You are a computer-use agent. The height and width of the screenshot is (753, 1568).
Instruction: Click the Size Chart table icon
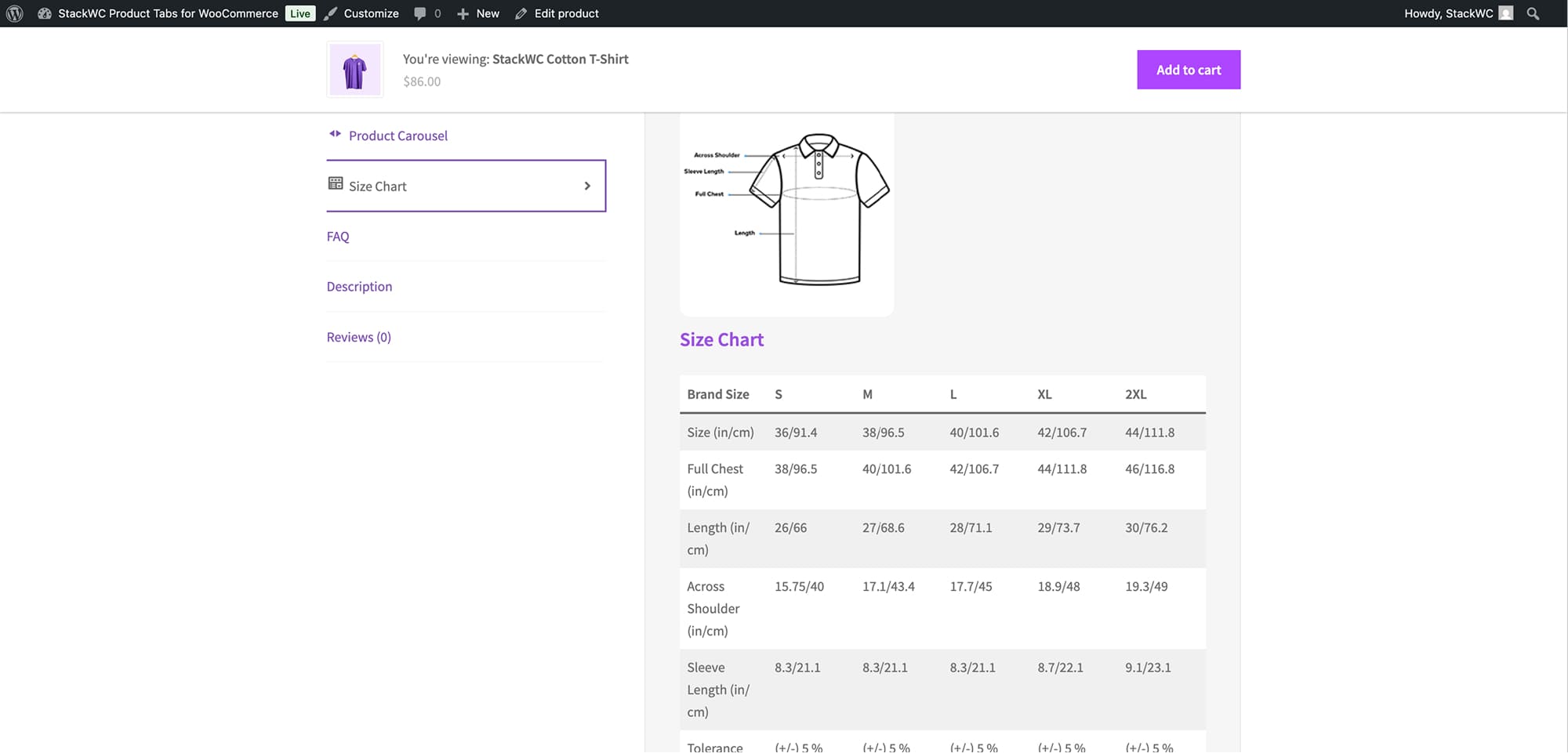coord(336,183)
